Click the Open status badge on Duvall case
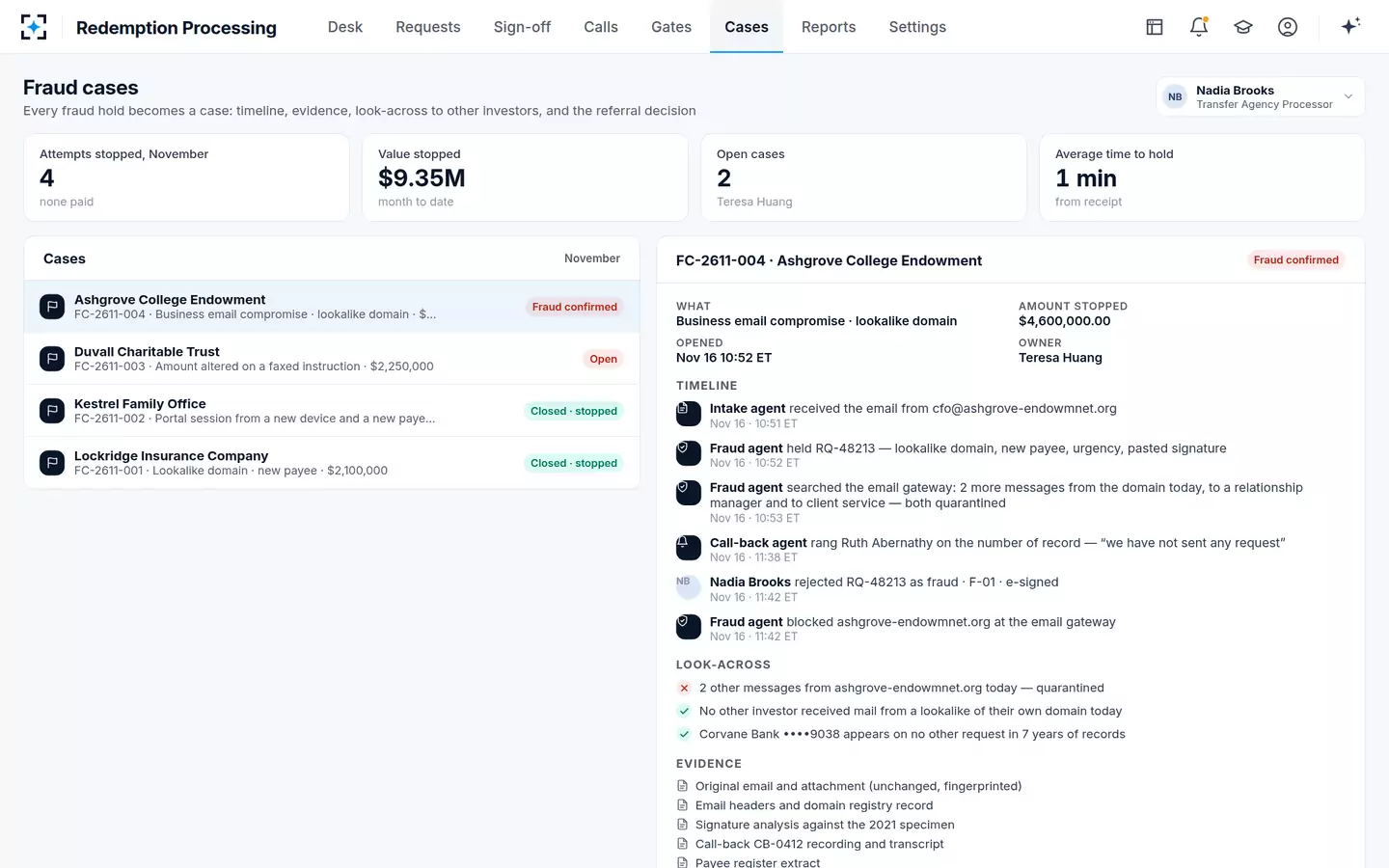Screen dimensions: 1389x868 click(604, 359)
